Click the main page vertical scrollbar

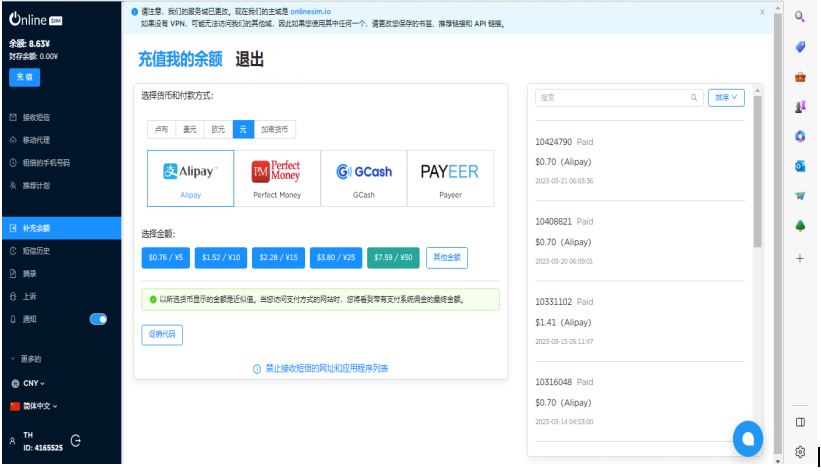click(778, 233)
